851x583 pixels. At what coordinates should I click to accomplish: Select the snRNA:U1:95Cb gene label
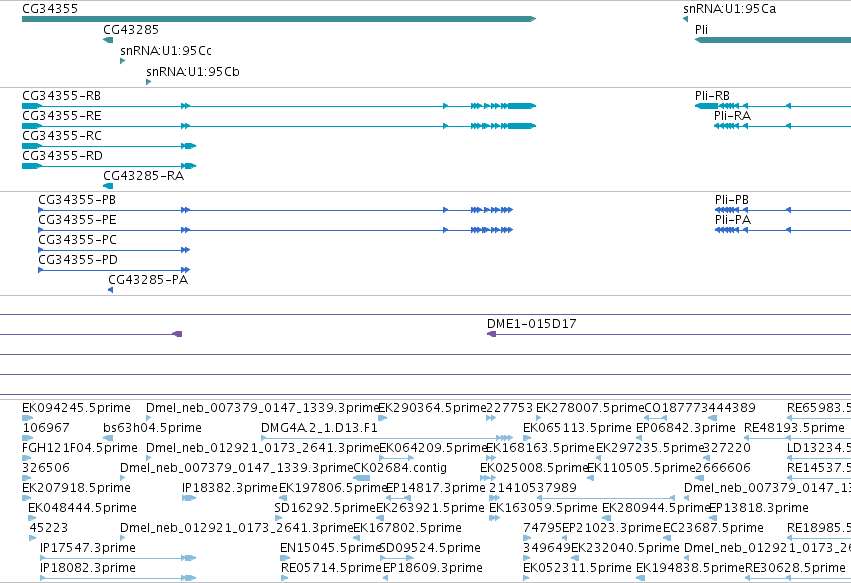[193, 72]
